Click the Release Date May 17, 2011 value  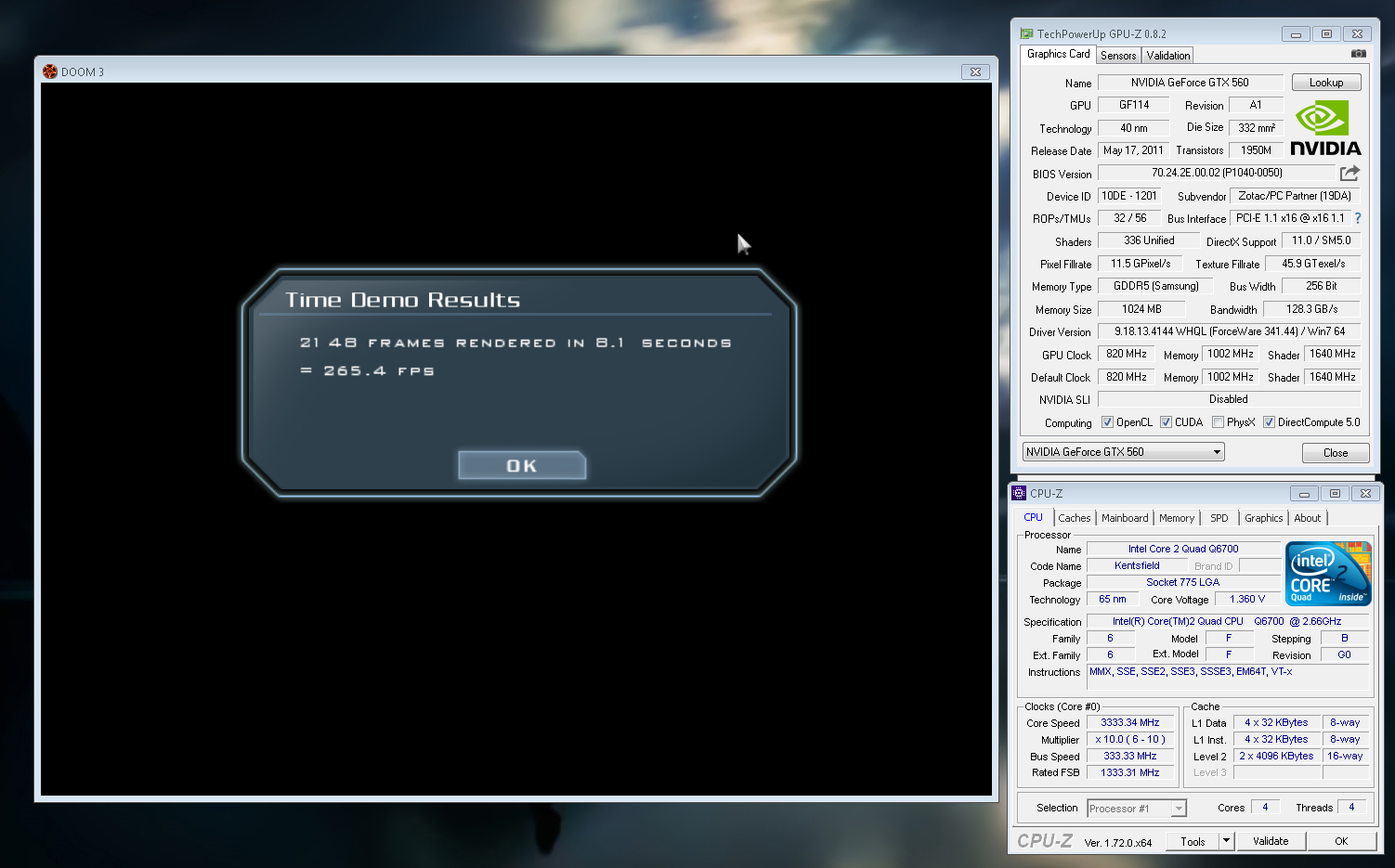click(x=1133, y=150)
